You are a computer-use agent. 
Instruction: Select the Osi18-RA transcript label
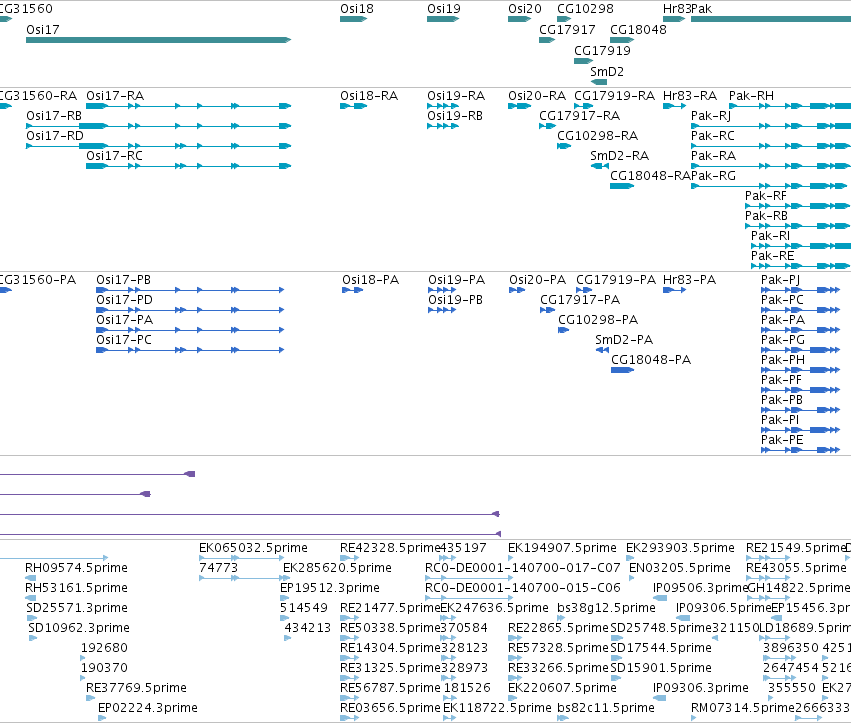369,96
